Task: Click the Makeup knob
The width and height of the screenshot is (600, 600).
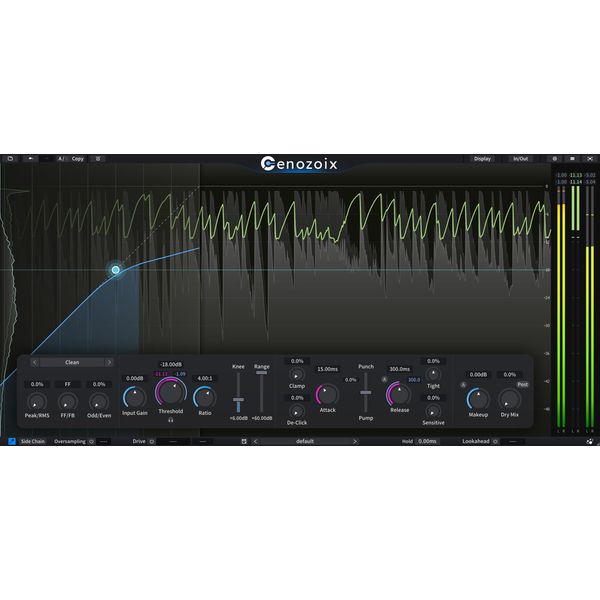Action: (478, 399)
